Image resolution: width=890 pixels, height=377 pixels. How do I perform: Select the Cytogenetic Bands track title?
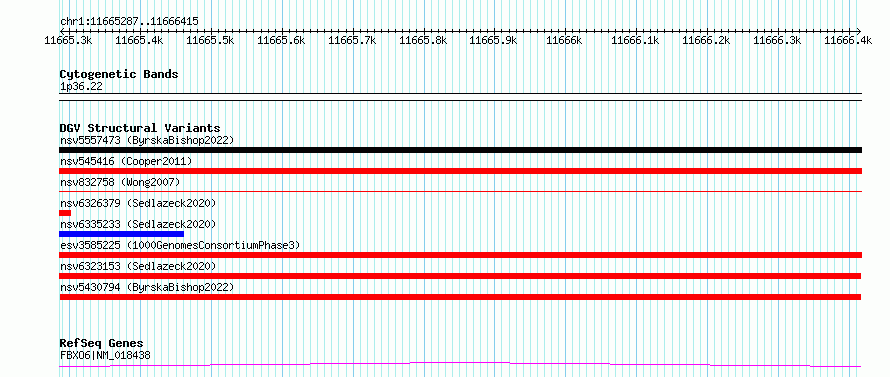coord(119,74)
